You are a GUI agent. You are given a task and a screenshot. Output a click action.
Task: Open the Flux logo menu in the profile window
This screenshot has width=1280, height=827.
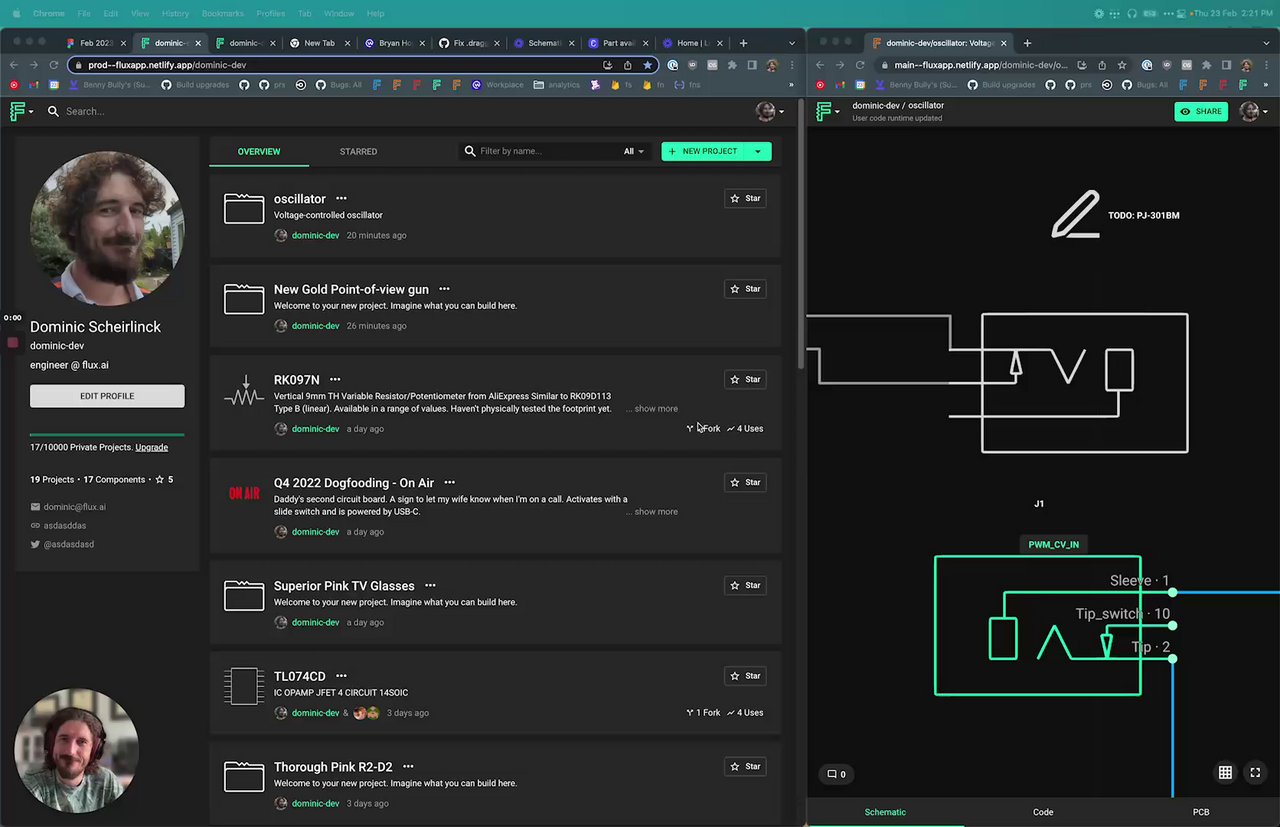tap(21, 111)
